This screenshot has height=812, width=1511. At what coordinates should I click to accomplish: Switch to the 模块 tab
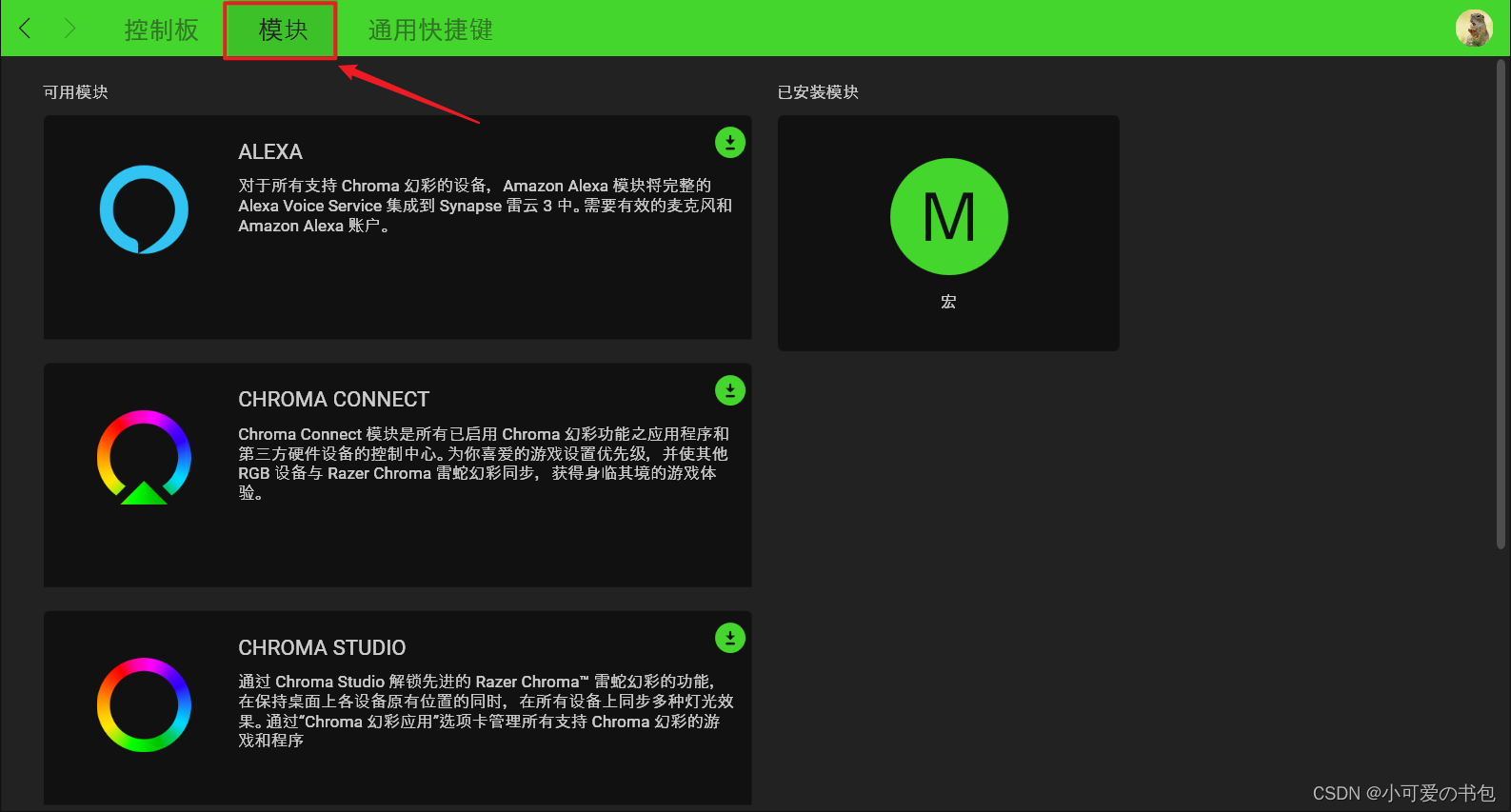(283, 30)
